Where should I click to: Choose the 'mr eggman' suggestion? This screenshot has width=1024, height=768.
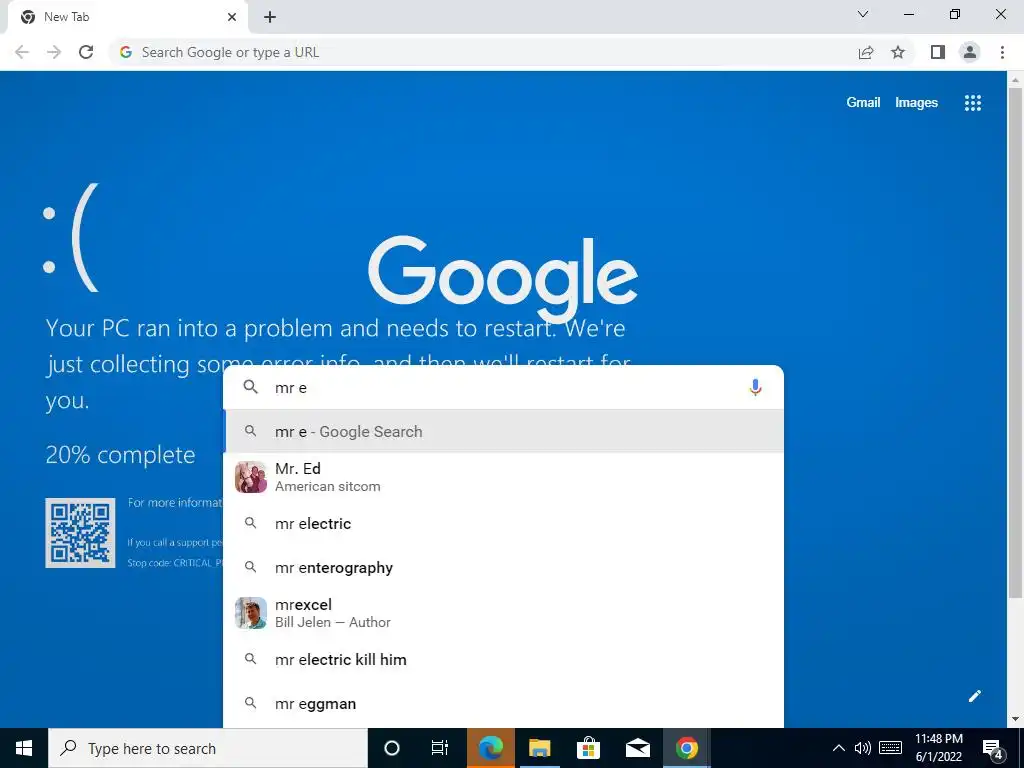(504, 704)
